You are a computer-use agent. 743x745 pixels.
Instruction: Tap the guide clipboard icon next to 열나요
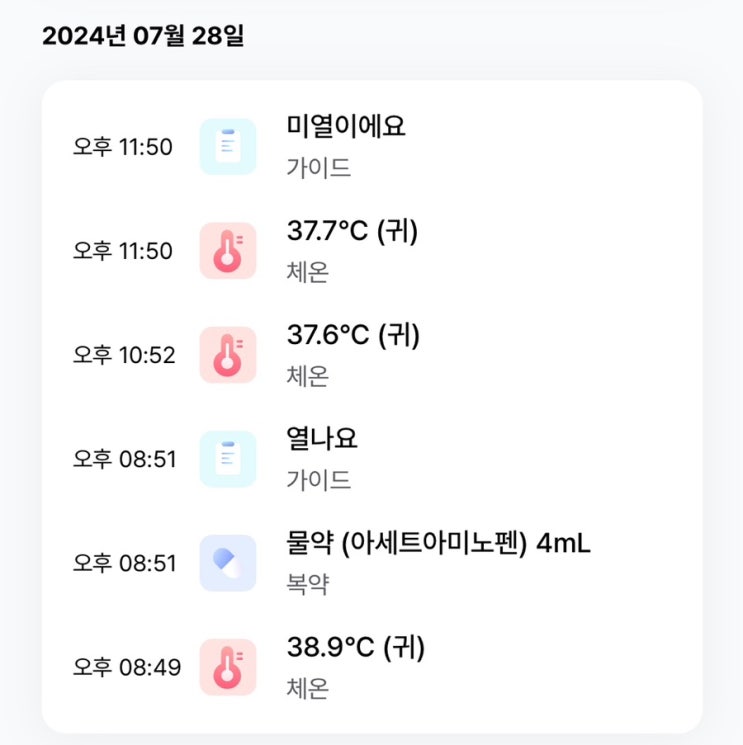tap(228, 459)
